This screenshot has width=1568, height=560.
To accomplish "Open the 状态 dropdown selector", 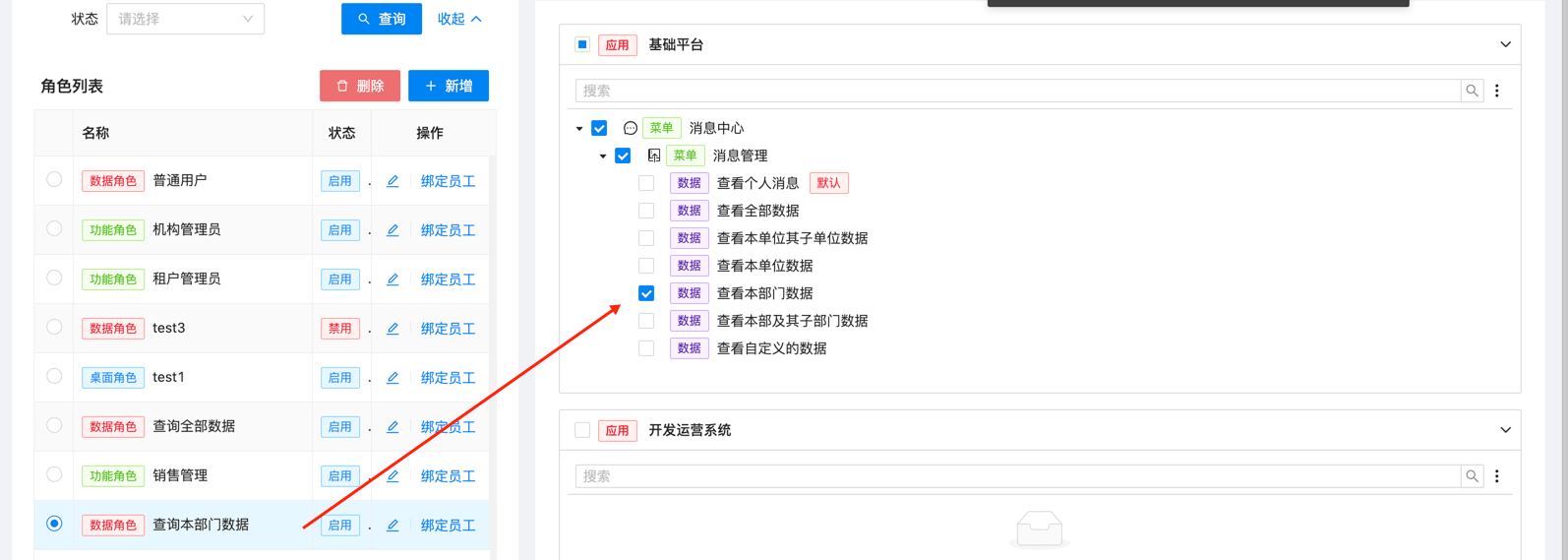I will [x=185, y=19].
